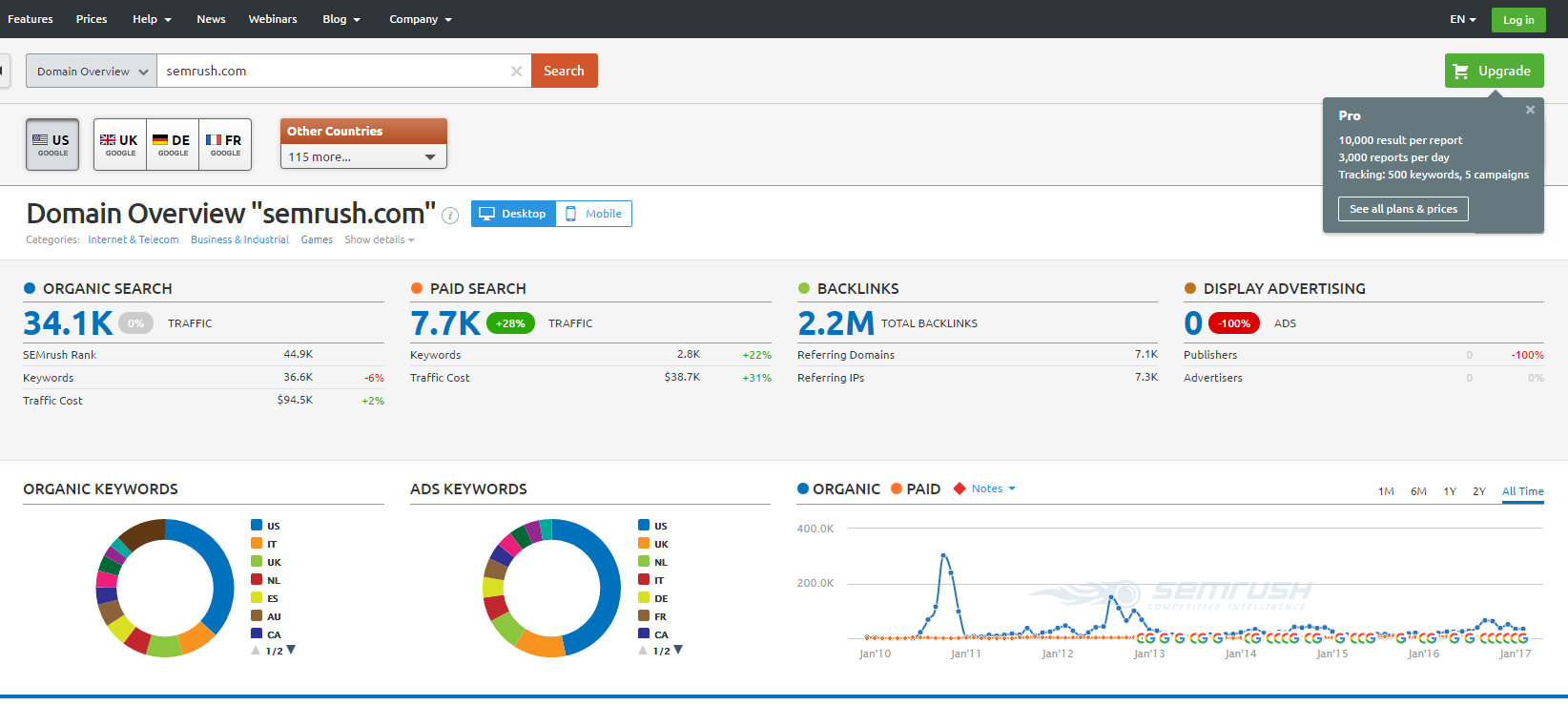Click the 2.2M total backlinks value
This screenshot has height=706, width=1568.
(836, 323)
